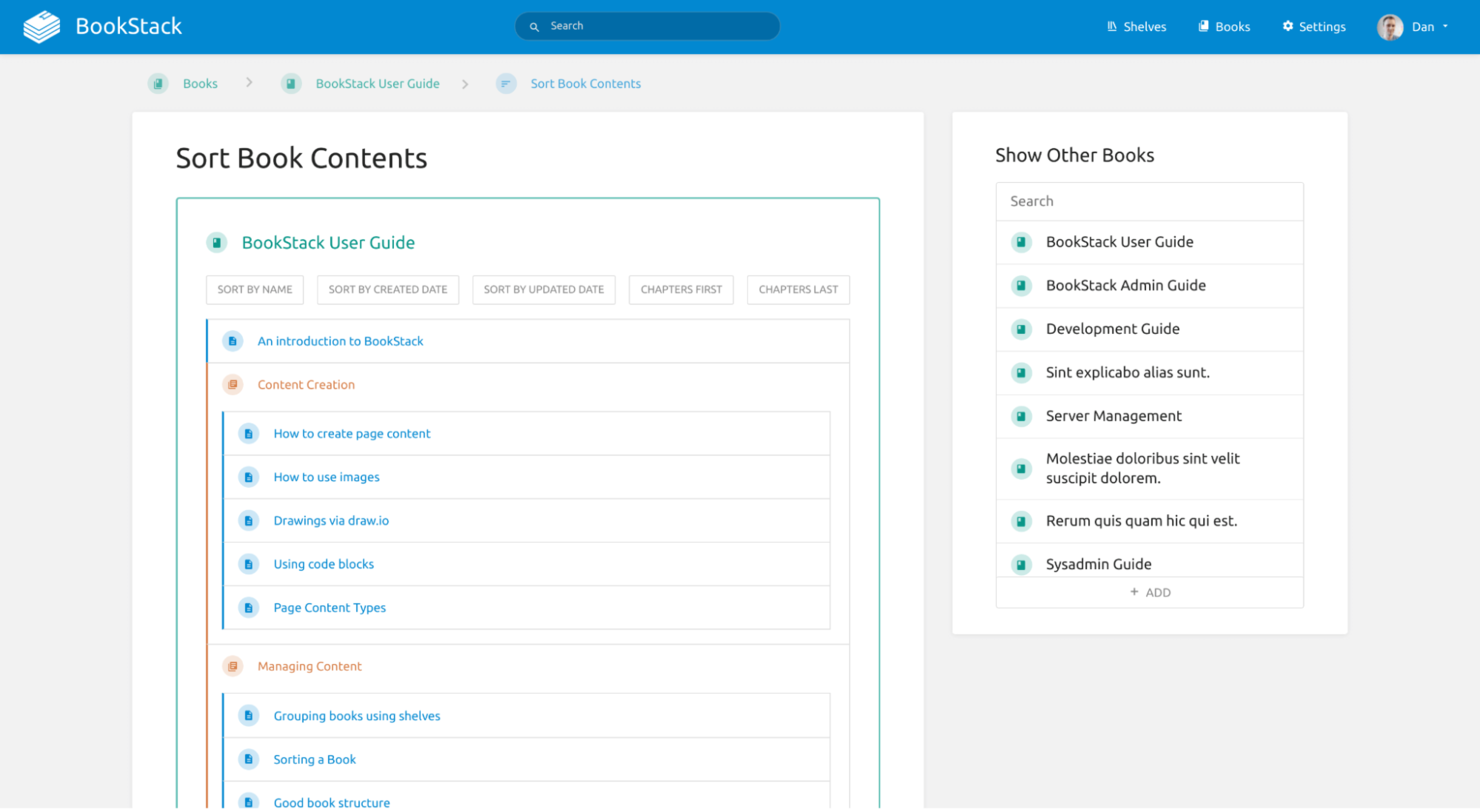Click the chapter icon beside 'Managing Content'
This screenshot has height=809, width=1480.
tap(232, 665)
